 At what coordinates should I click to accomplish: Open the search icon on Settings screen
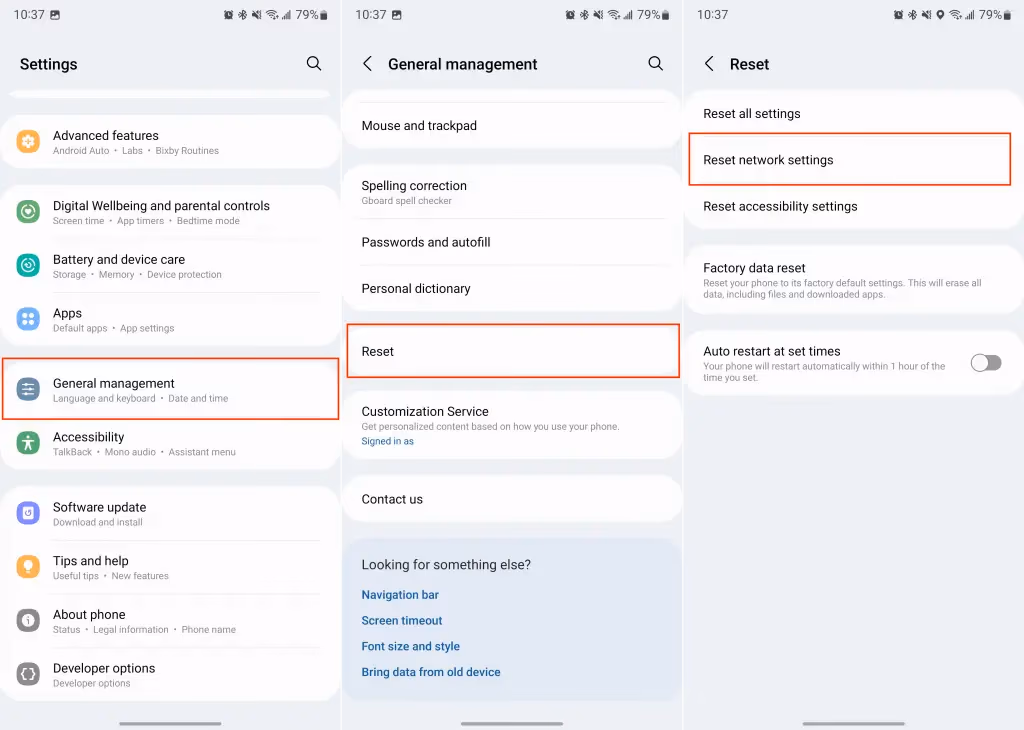(313, 63)
